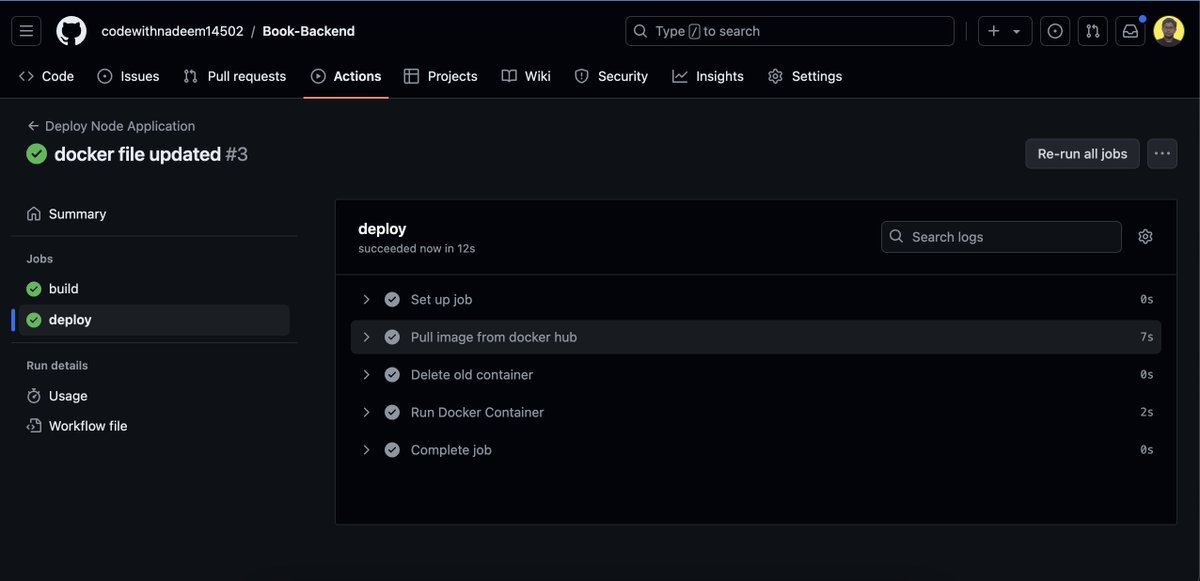The width and height of the screenshot is (1200, 581).
Task: Switch to the Insights tab
Action: [x=708, y=76]
